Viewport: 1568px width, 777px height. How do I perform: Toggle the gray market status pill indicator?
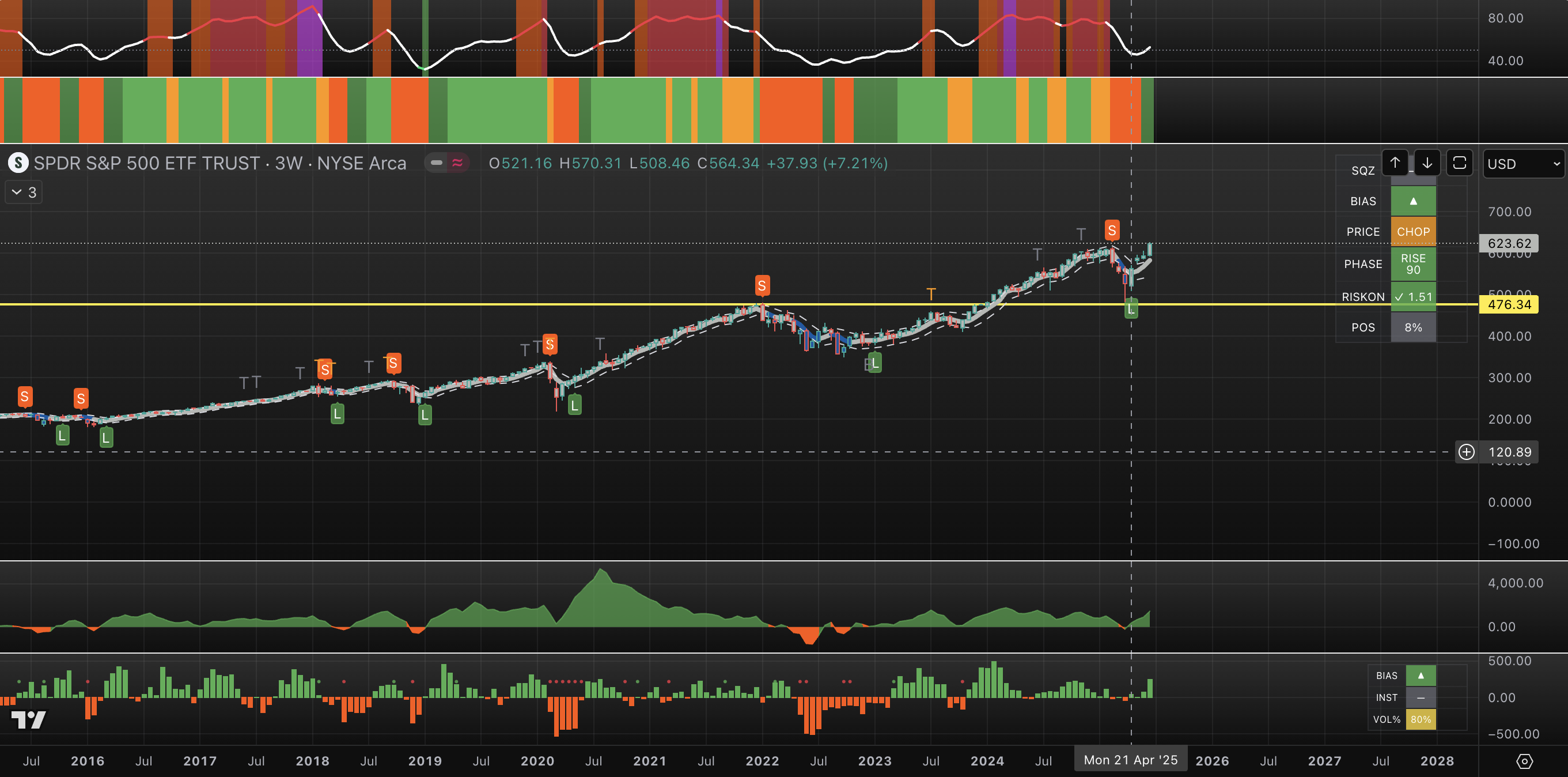[437, 163]
